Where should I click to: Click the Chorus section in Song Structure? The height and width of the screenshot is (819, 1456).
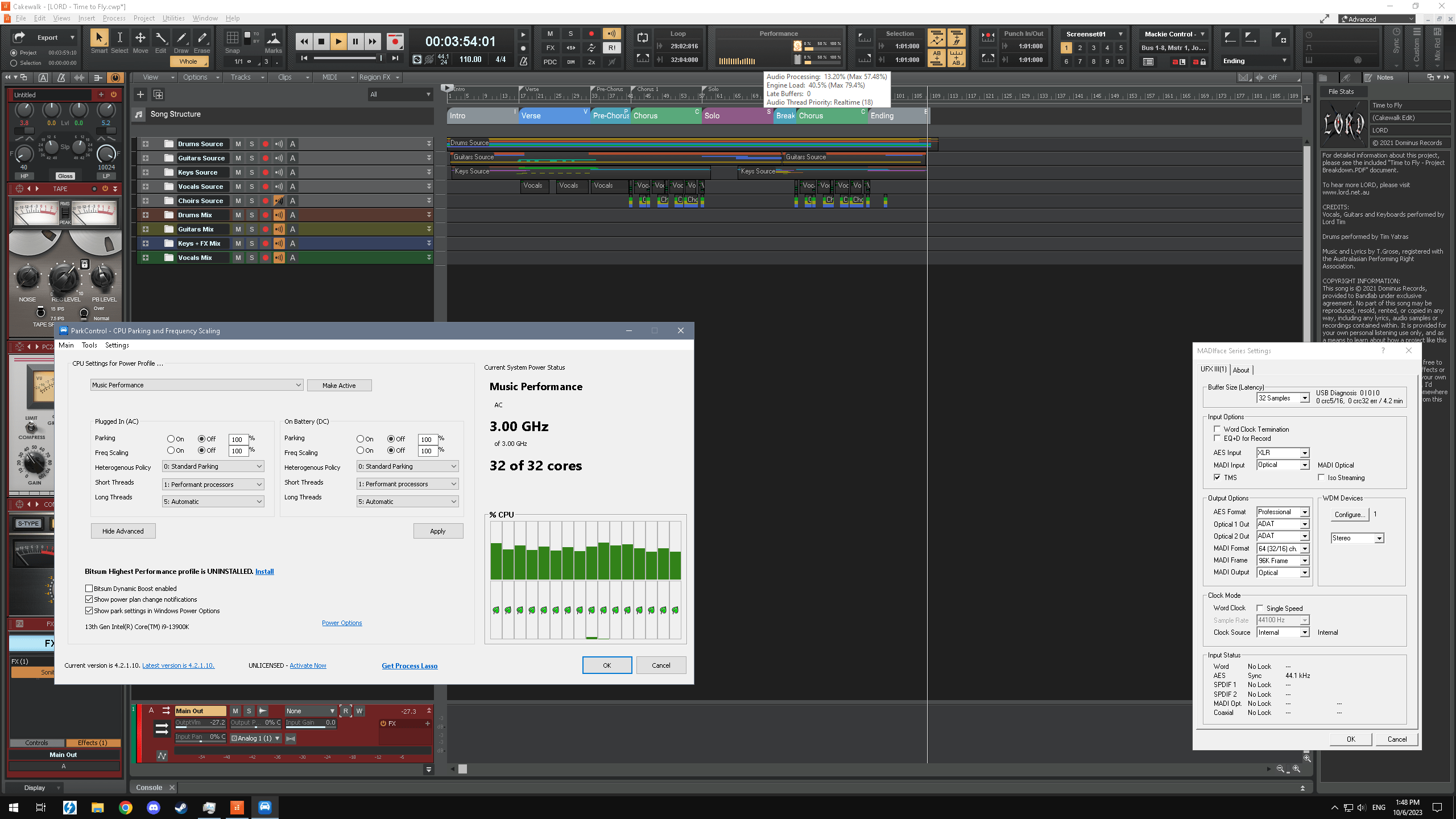663,116
